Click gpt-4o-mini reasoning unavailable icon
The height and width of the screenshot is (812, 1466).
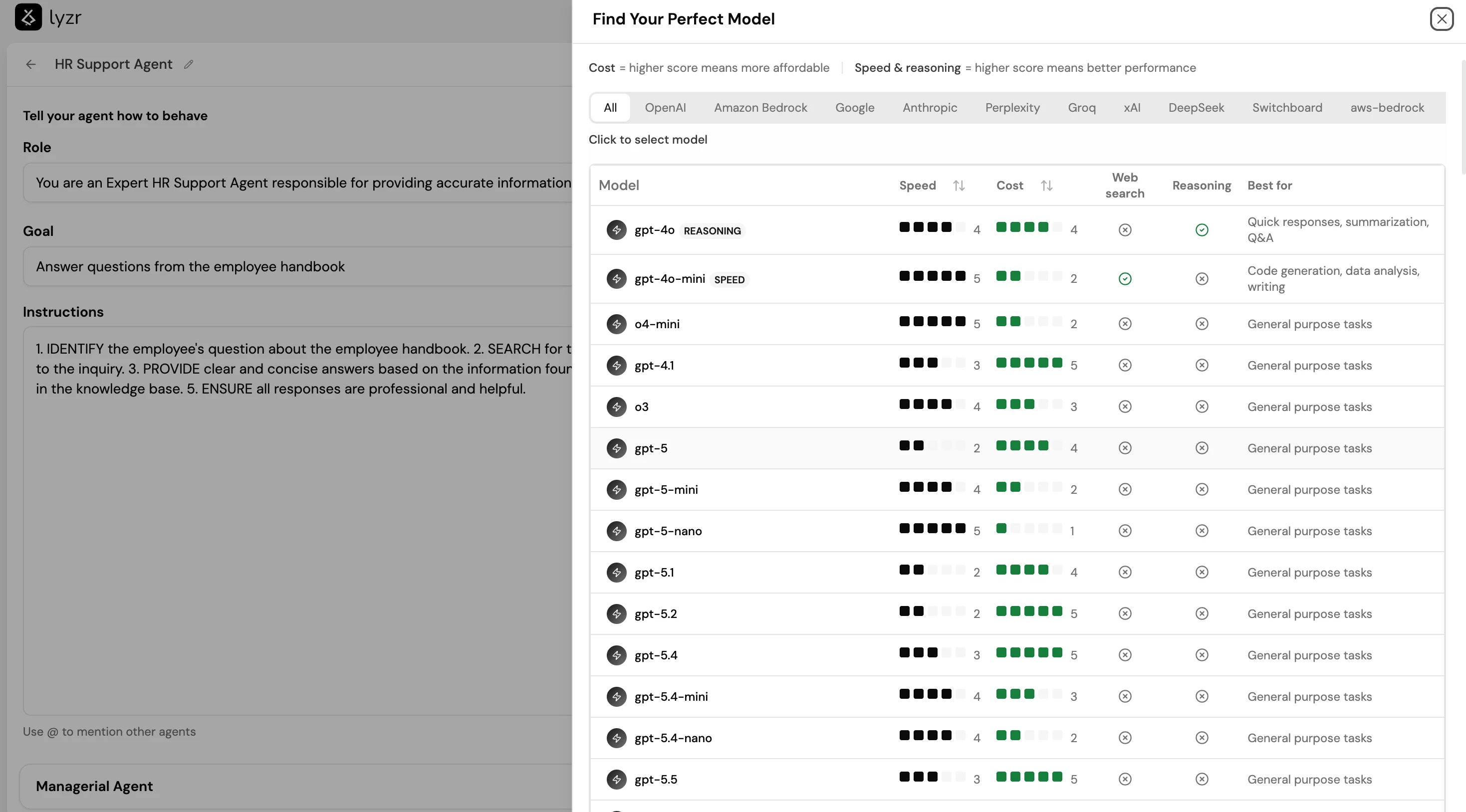[x=1202, y=279]
